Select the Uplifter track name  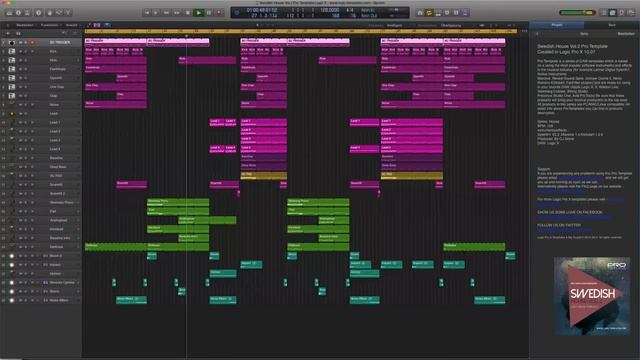(55, 273)
